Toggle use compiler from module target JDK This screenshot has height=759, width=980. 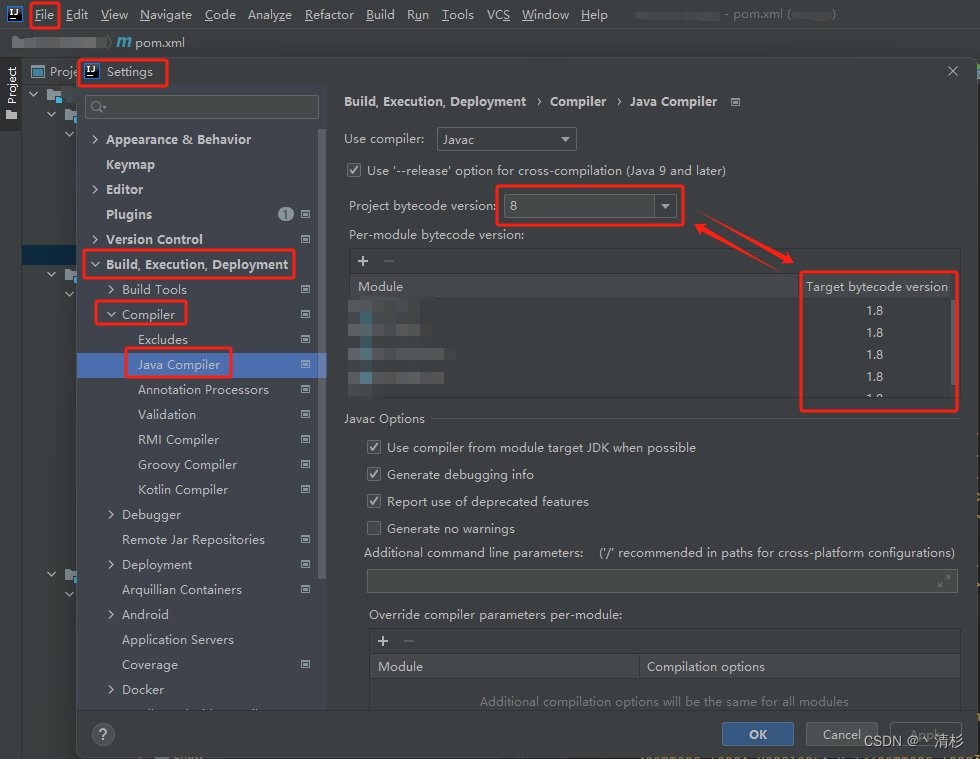(374, 447)
